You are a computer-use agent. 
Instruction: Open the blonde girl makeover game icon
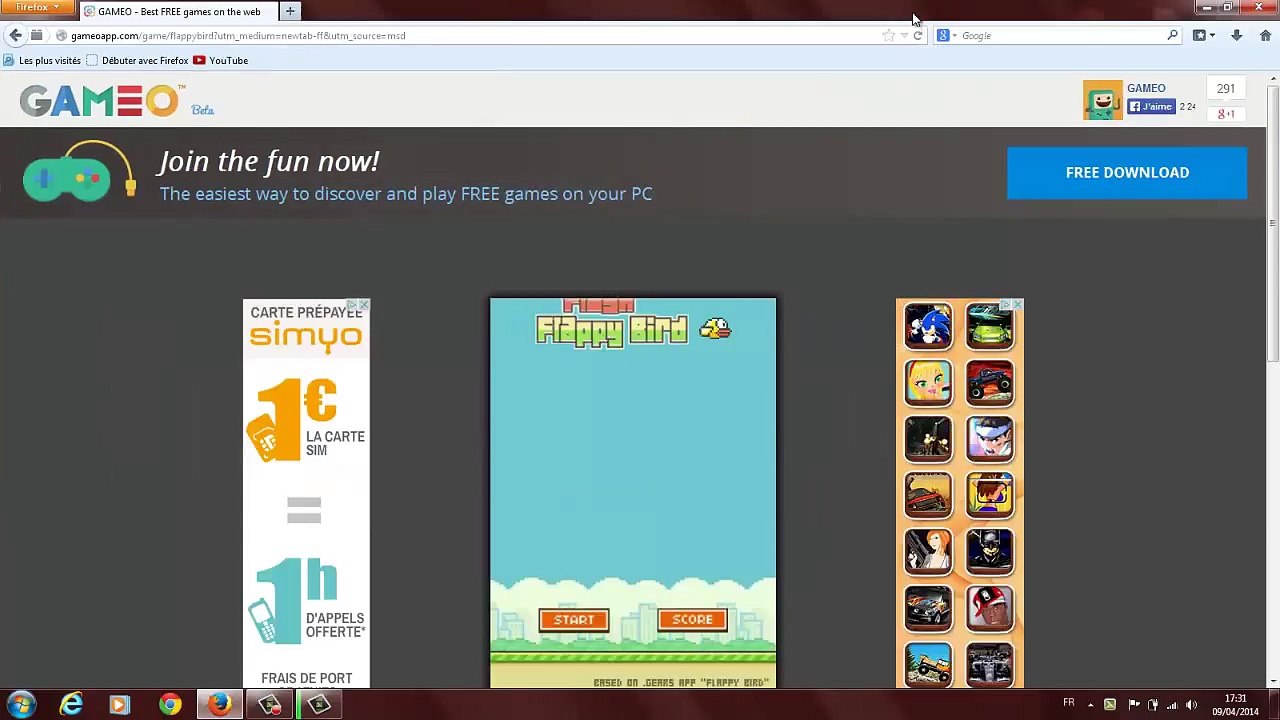[x=928, y=383]
